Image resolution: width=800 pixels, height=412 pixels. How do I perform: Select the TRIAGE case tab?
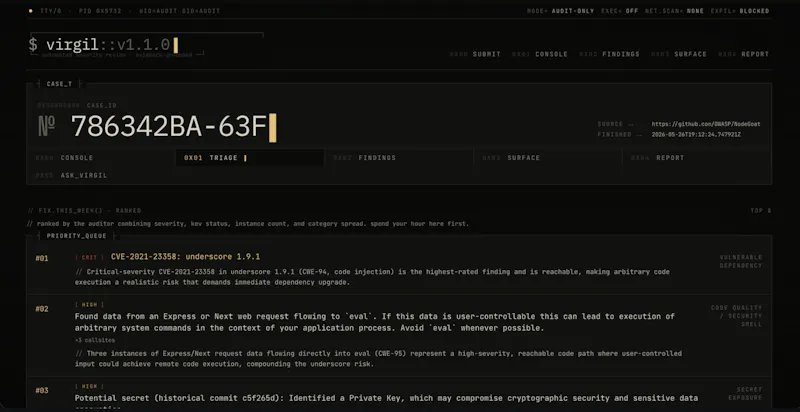click(x=250, y=158)
